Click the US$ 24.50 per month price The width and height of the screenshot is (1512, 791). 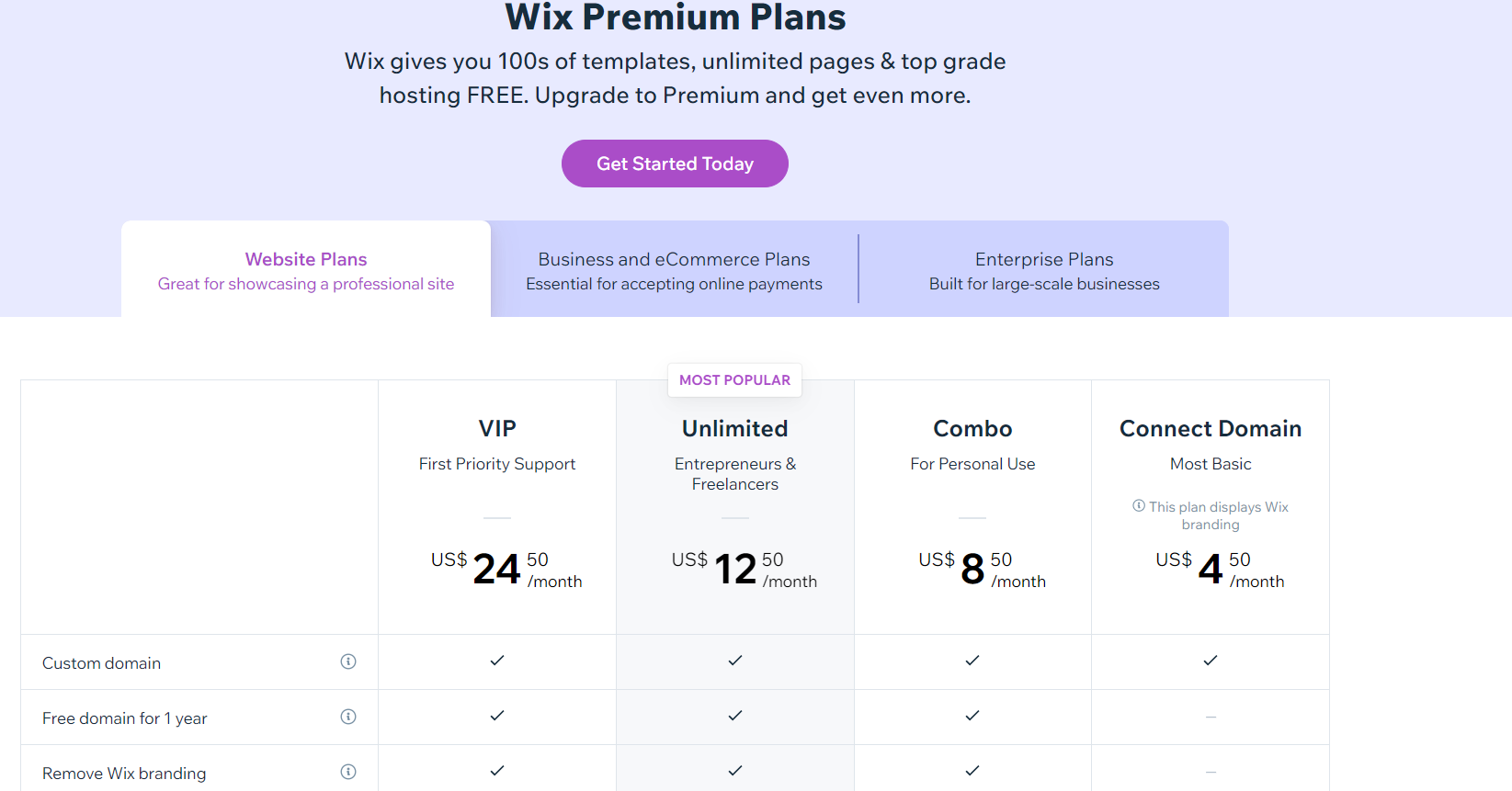click(506, 569)
